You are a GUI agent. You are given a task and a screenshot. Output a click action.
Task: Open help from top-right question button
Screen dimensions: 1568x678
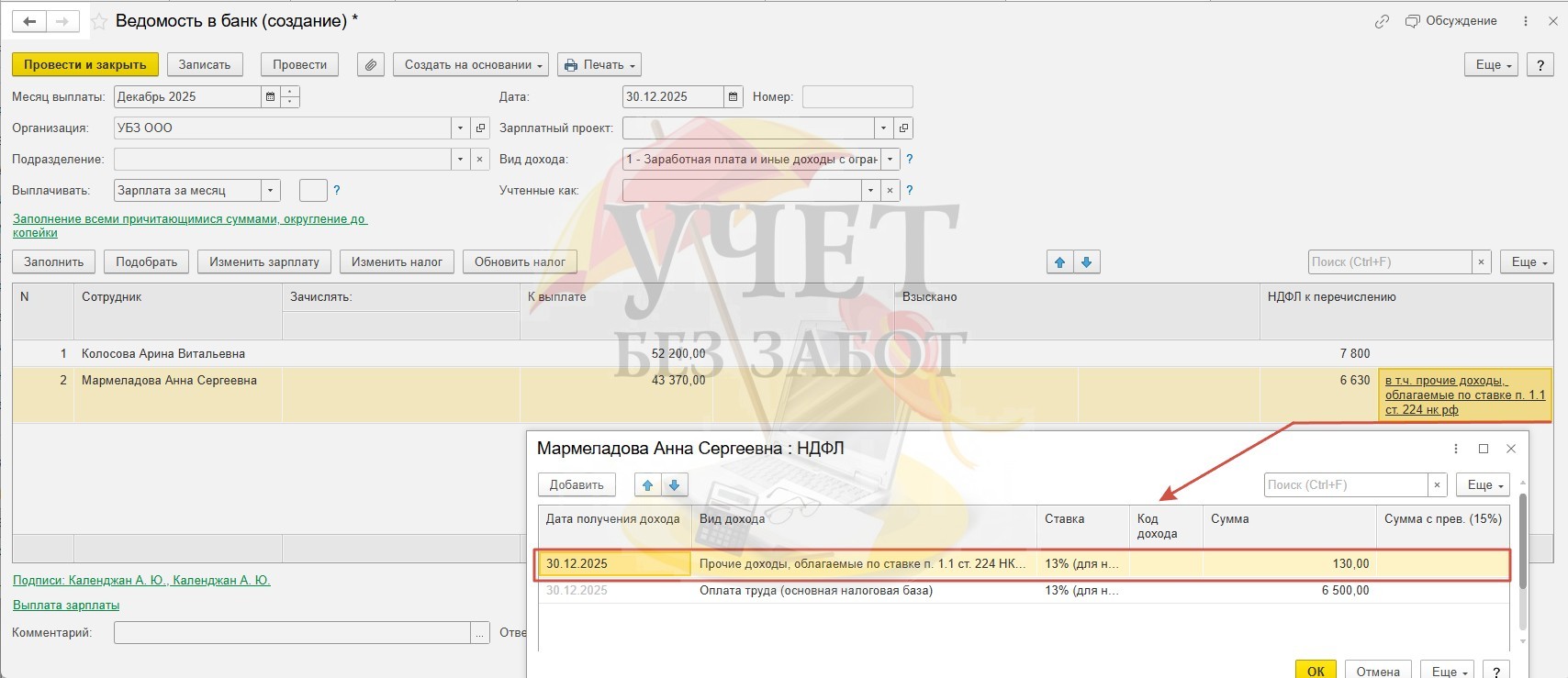click(1540, 65)
